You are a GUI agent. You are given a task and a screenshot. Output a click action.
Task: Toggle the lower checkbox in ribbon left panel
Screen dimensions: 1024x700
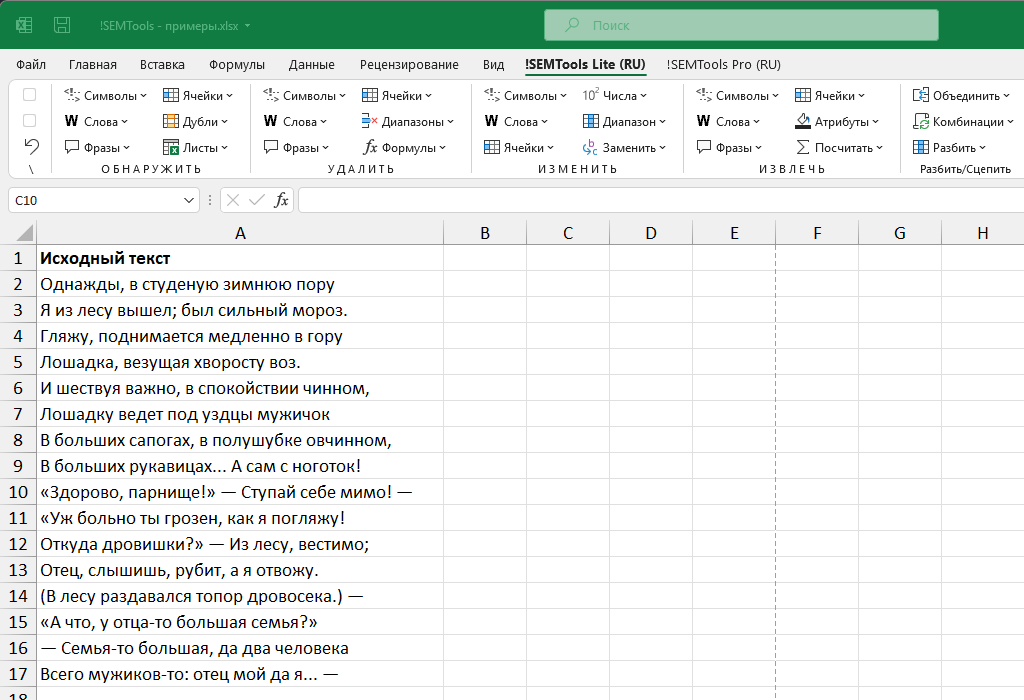coord(29,121)
